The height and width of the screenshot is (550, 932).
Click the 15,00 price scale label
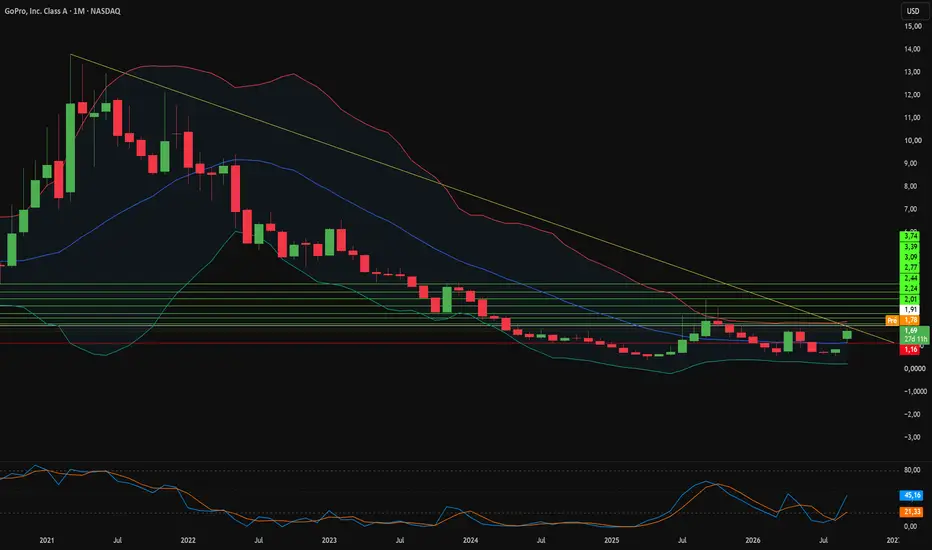[912, 26]
